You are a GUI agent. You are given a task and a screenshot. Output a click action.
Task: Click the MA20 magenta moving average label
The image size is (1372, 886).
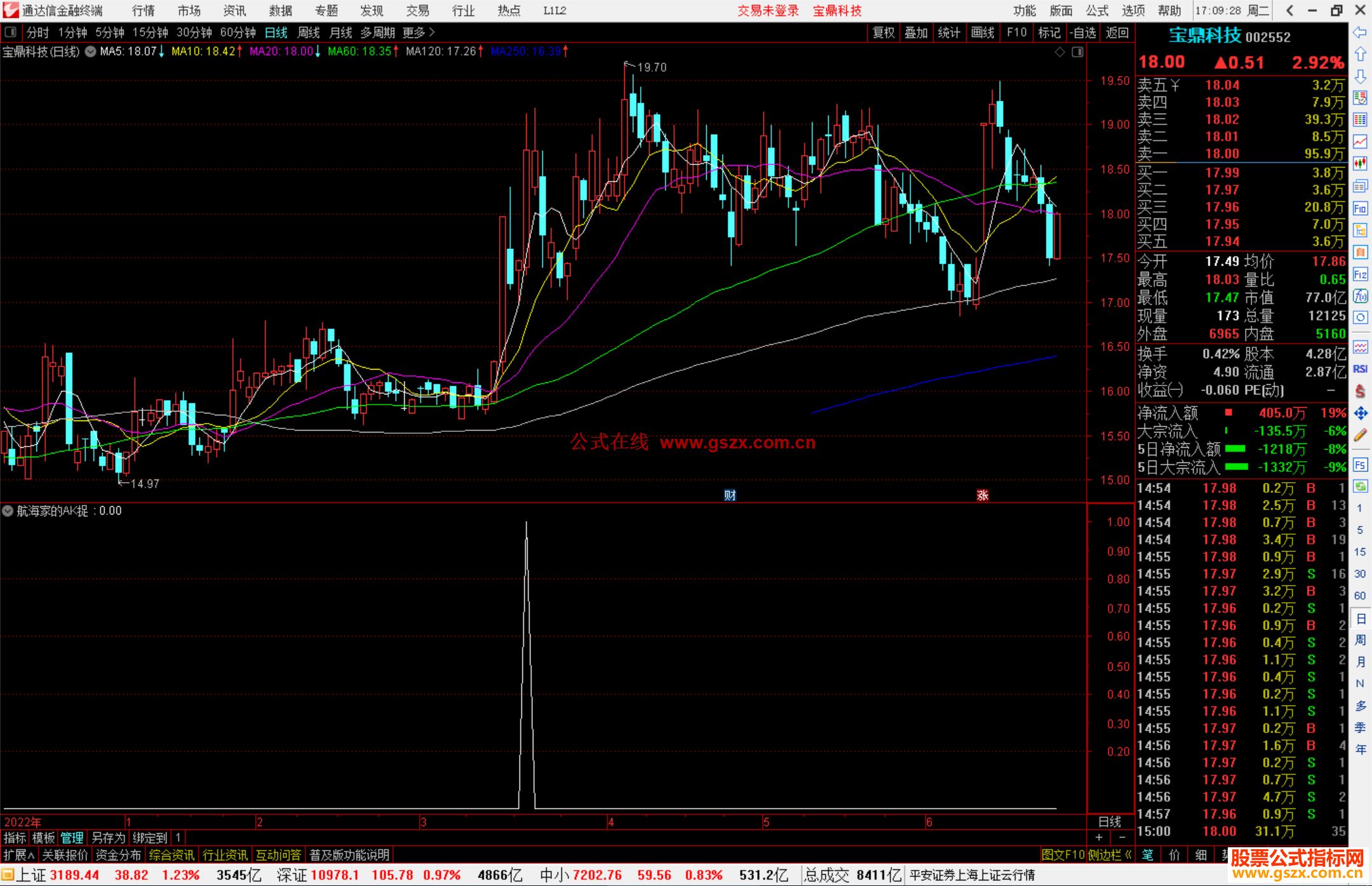[x=281, y=51]
